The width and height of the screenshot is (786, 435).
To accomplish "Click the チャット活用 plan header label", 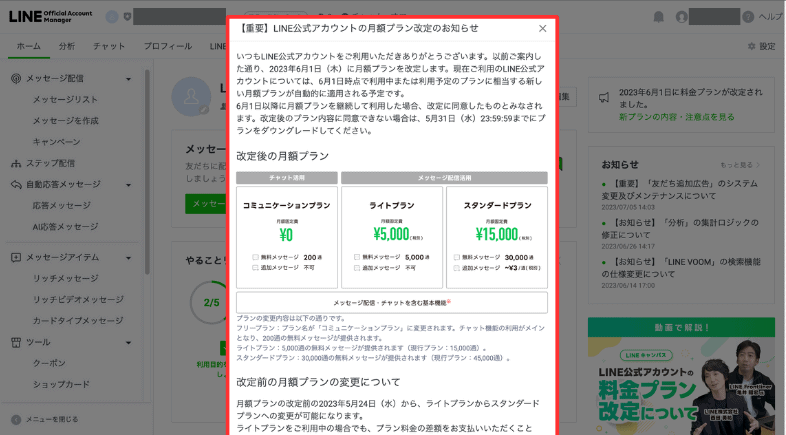I will 287,178.
